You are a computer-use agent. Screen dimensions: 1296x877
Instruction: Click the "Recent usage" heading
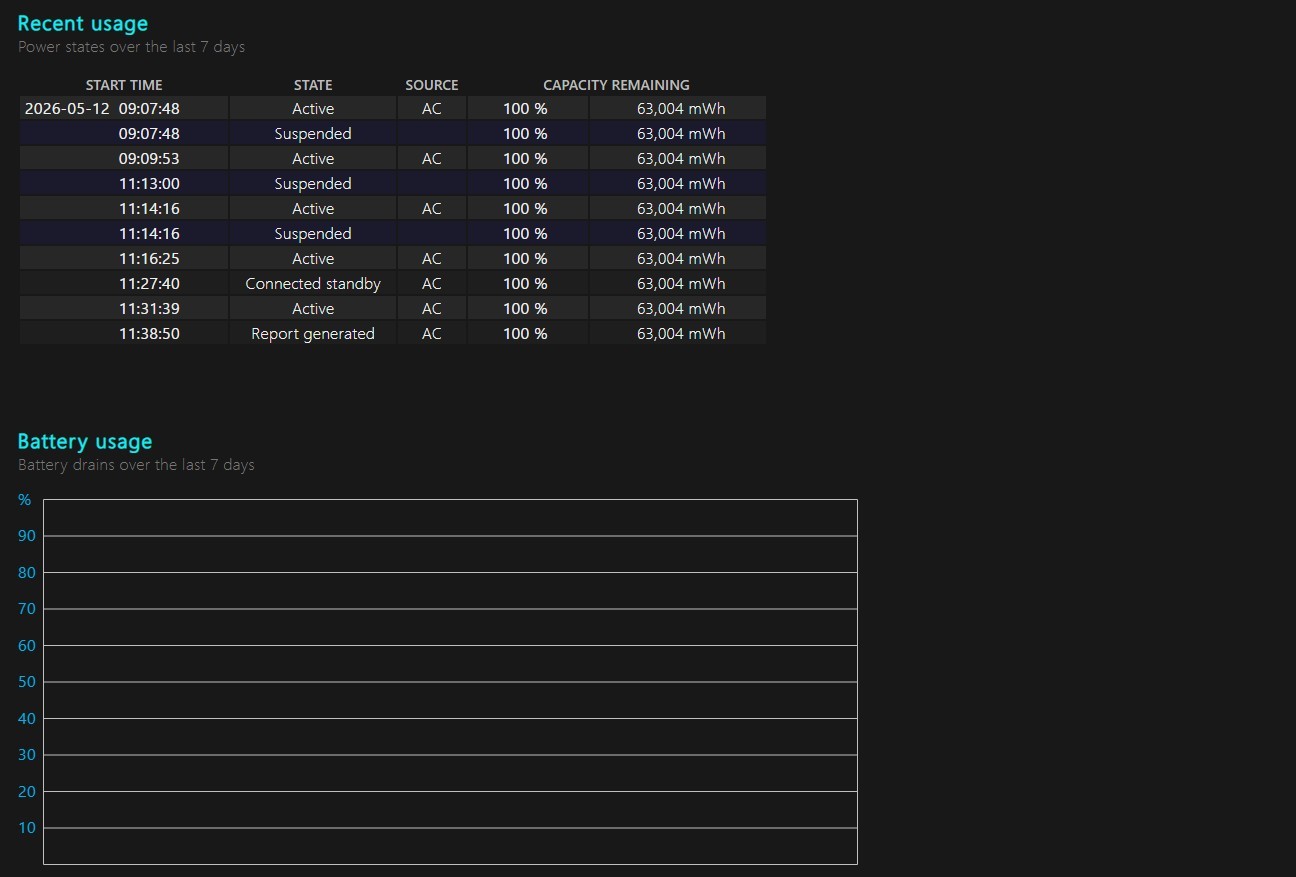82,24
